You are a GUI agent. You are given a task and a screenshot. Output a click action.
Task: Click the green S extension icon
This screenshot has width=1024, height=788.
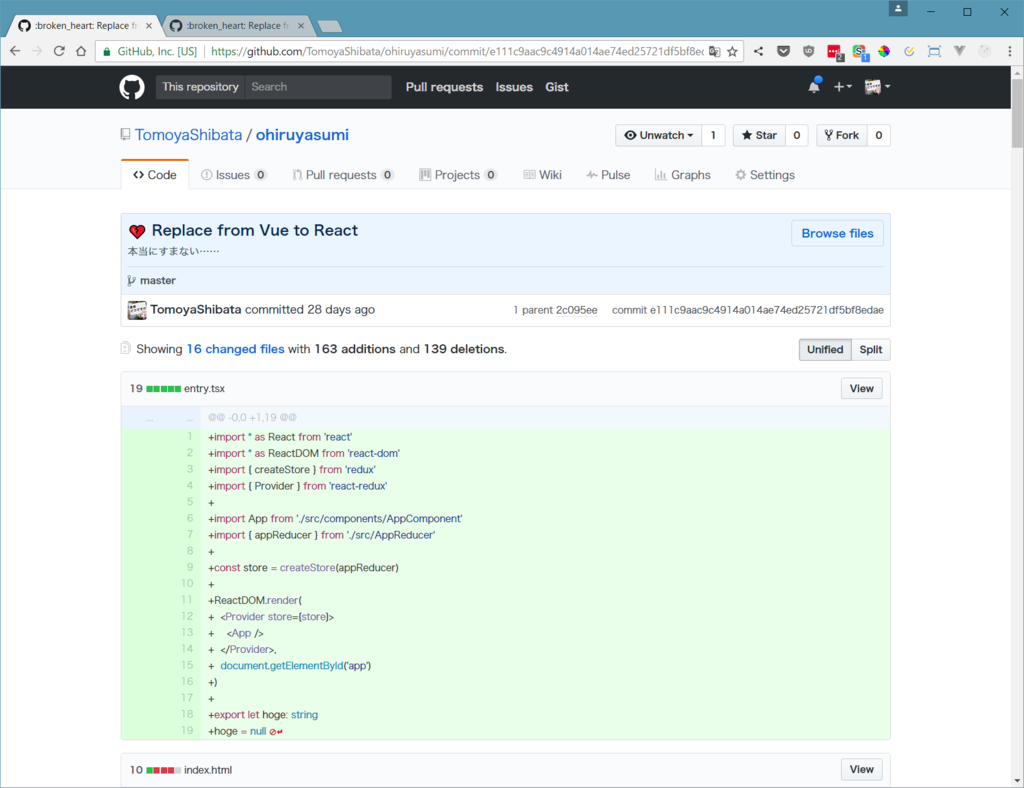pyautogui.click(x=859, y=52)
